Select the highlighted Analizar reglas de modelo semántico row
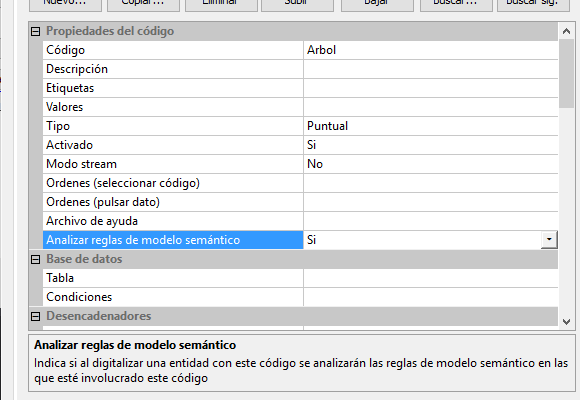 (173, 240)
